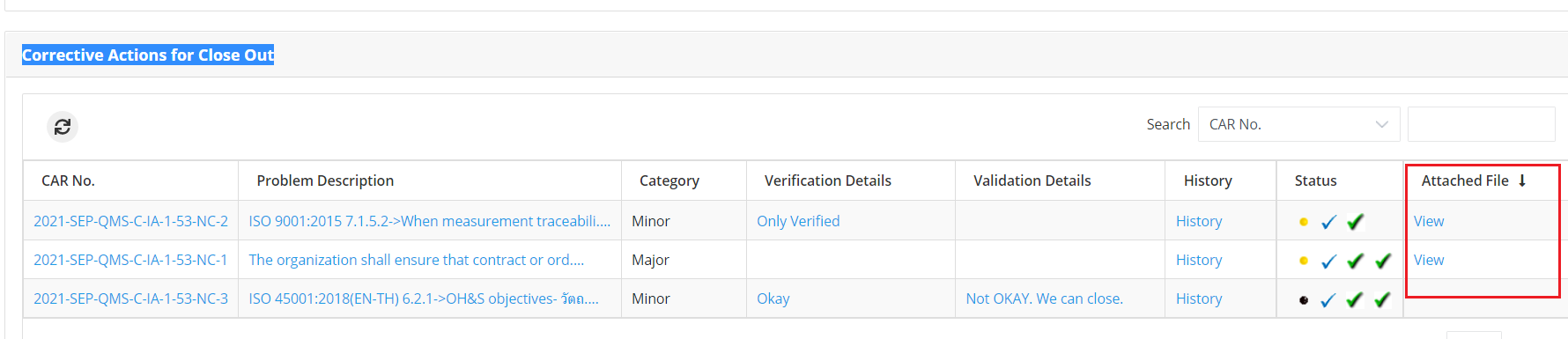Click the yellow status dot in NC-2 row

[1304, 222]
